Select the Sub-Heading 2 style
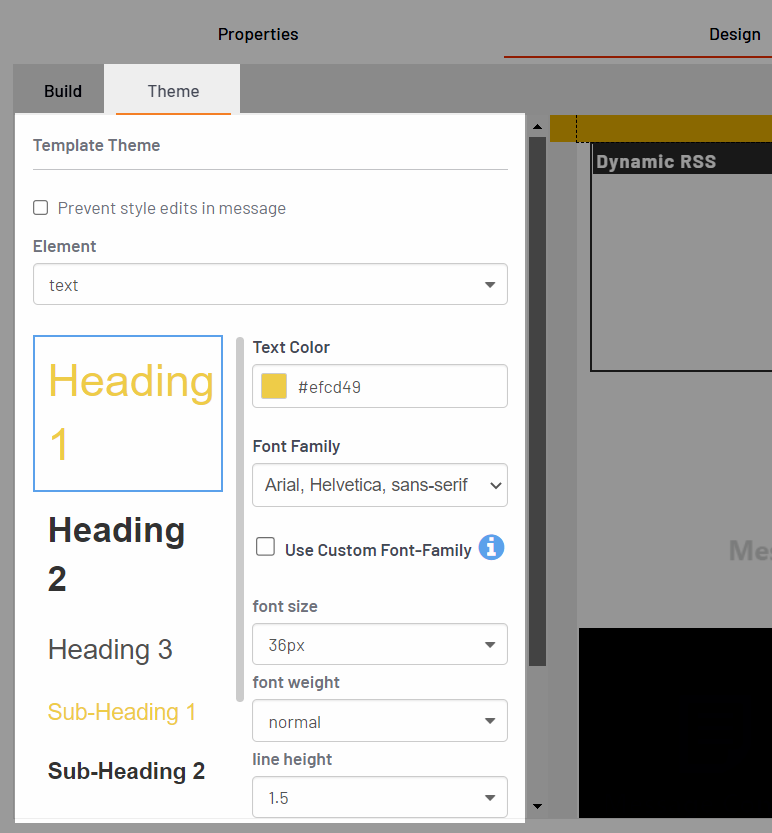Screen dimensions: 772x833 [127, 771]
